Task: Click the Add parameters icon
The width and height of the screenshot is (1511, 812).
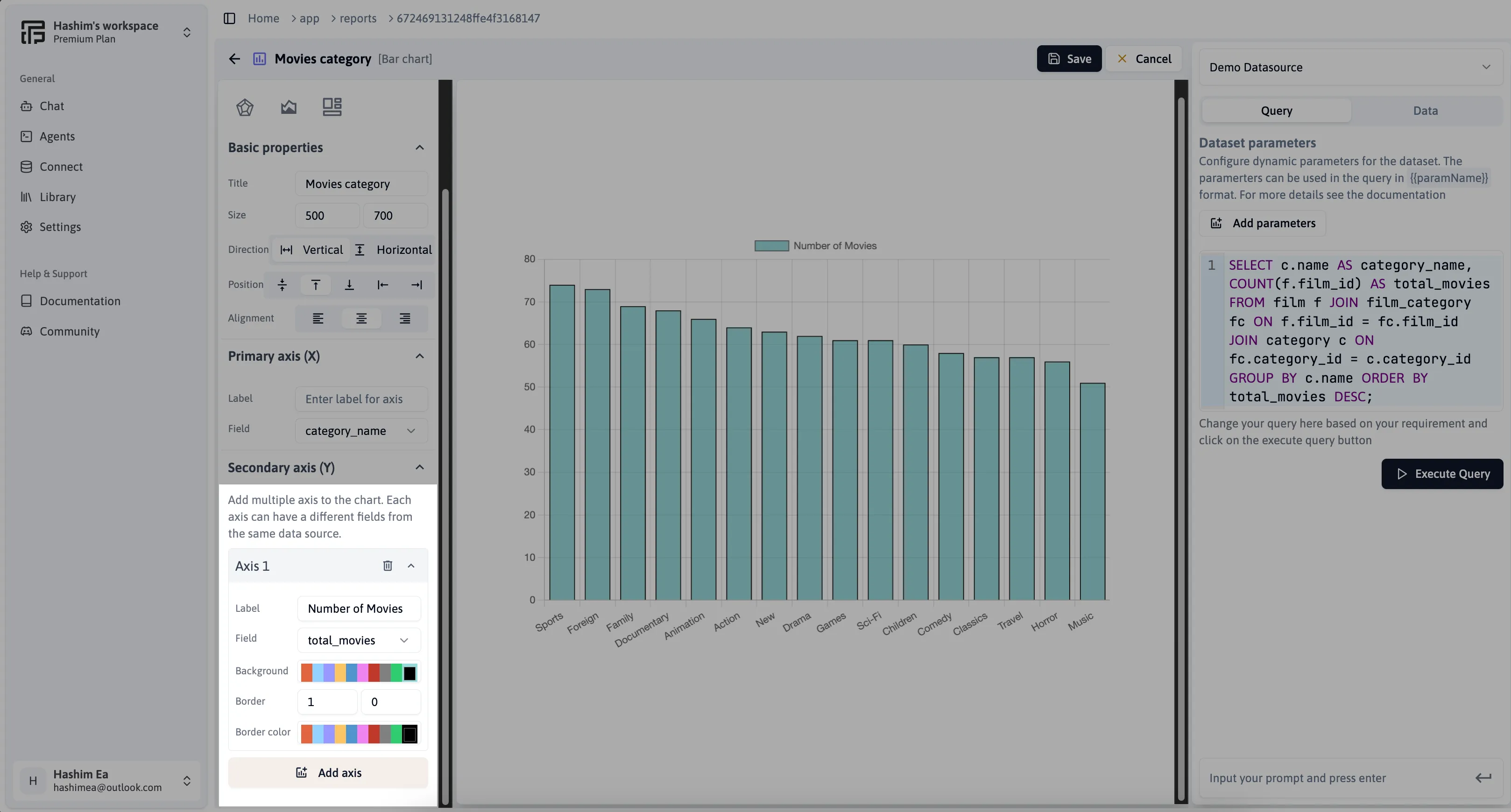Action: 1216,223
